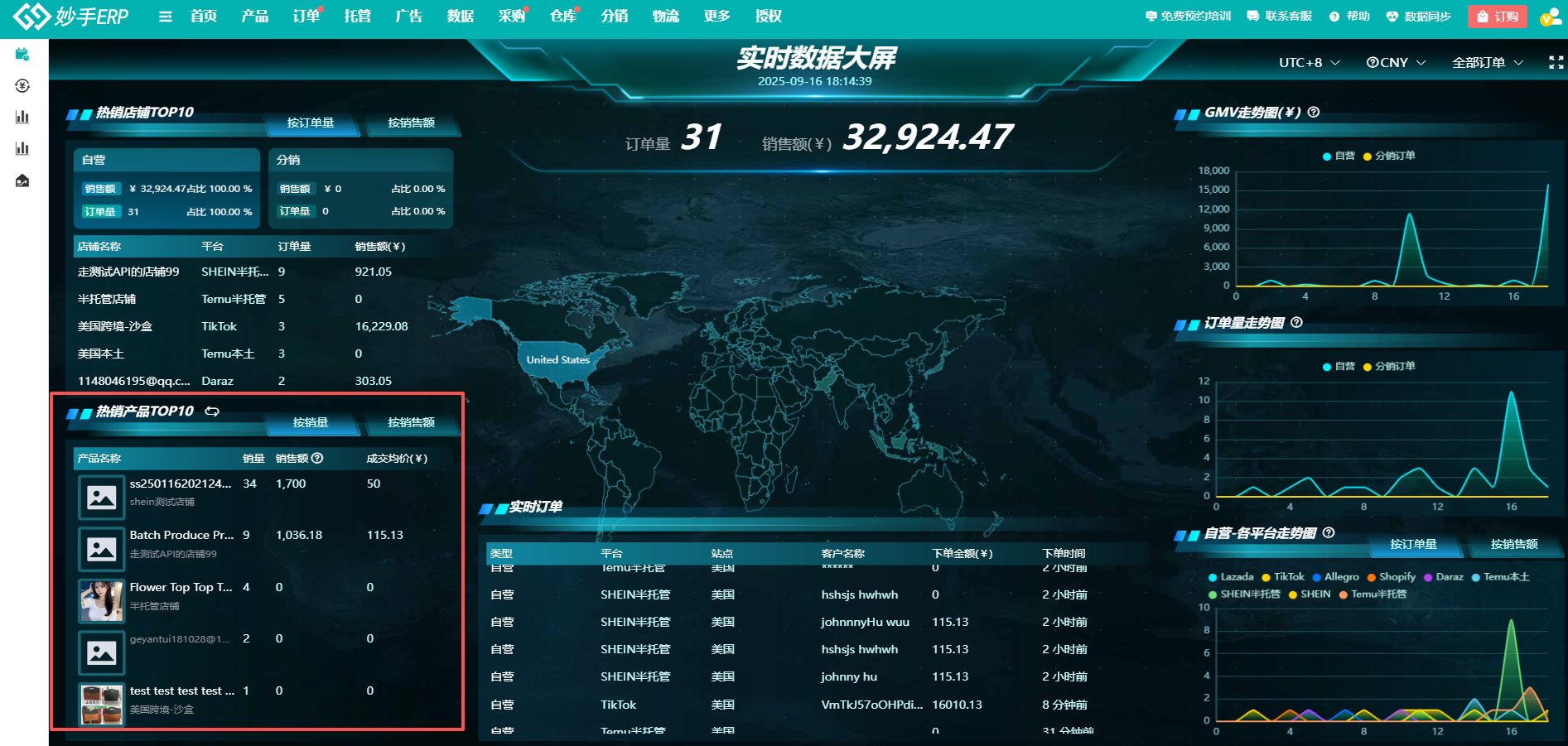
Task: Click the help icon next to 自营-各平台走势图
Action: pos(1329,533)
